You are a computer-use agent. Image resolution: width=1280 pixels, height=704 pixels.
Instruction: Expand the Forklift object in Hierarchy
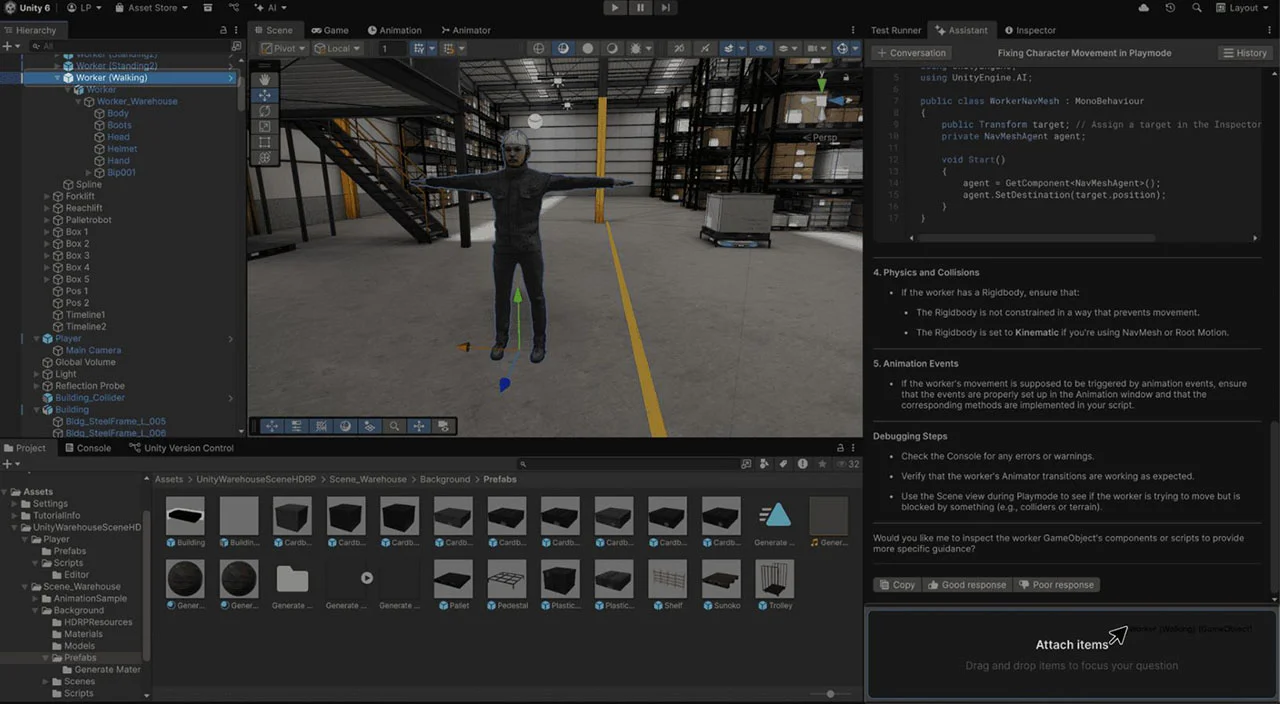[x=47, y=196]
